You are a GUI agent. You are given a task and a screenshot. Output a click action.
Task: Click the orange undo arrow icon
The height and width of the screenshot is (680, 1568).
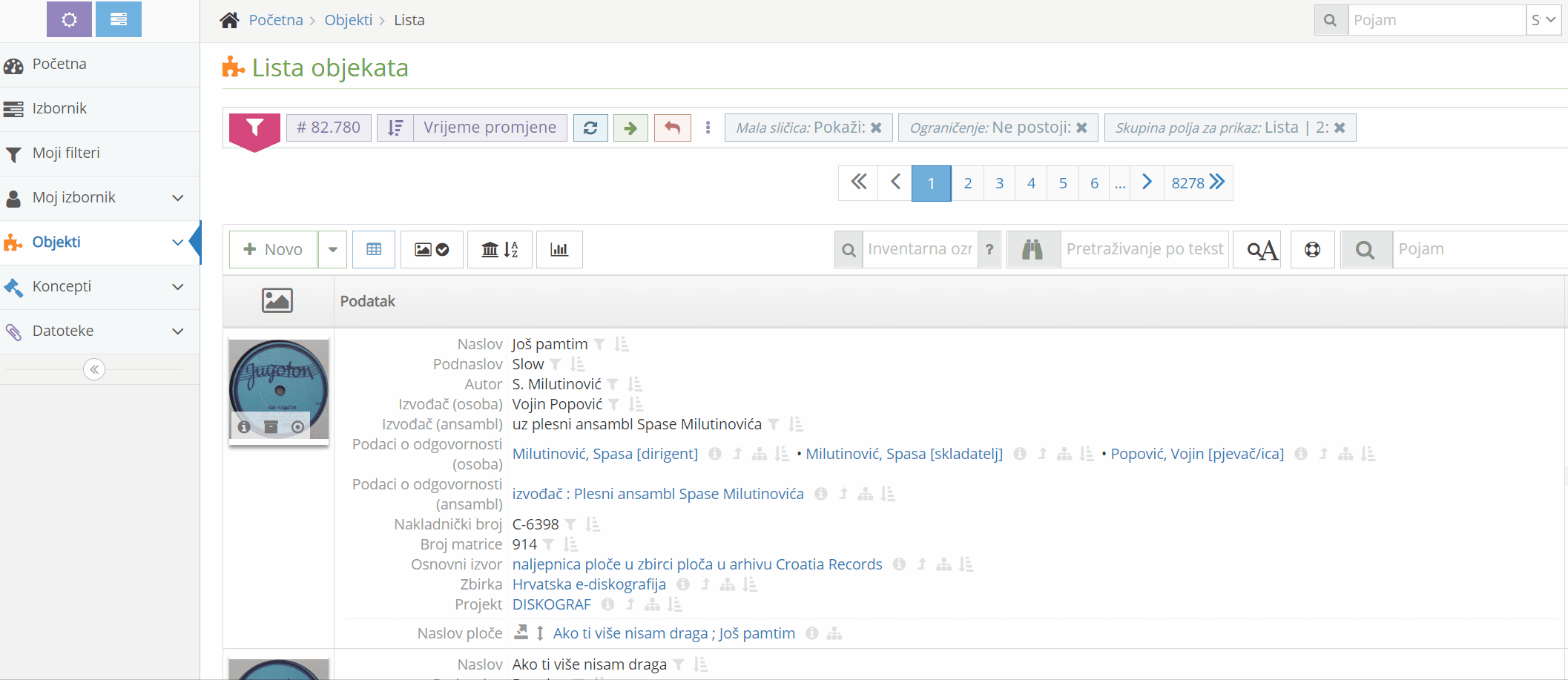click(x=672, y=127)
